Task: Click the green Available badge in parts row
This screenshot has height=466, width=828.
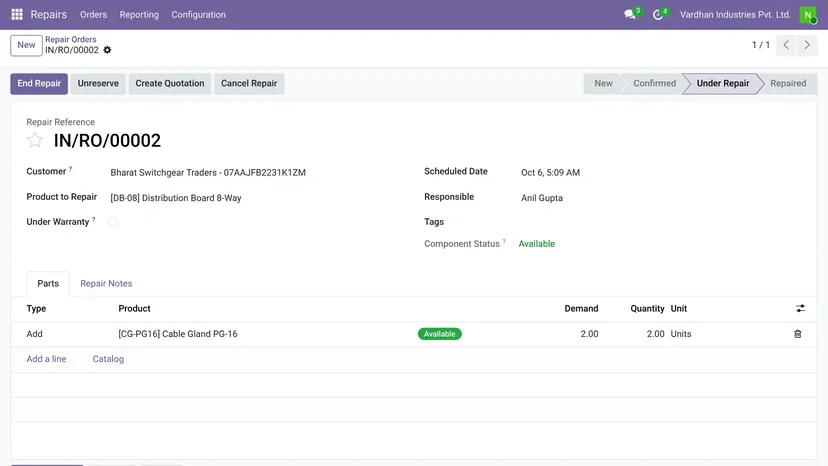Action: pos(439,334)
